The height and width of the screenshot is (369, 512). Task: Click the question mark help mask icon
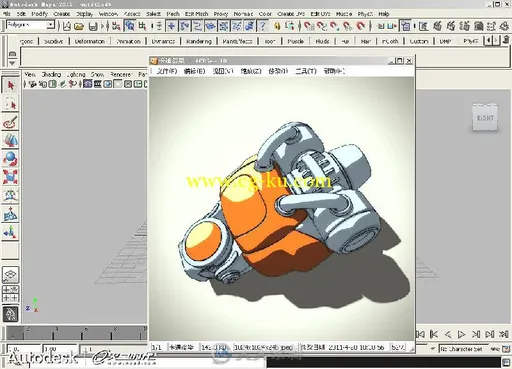(262, 26)
